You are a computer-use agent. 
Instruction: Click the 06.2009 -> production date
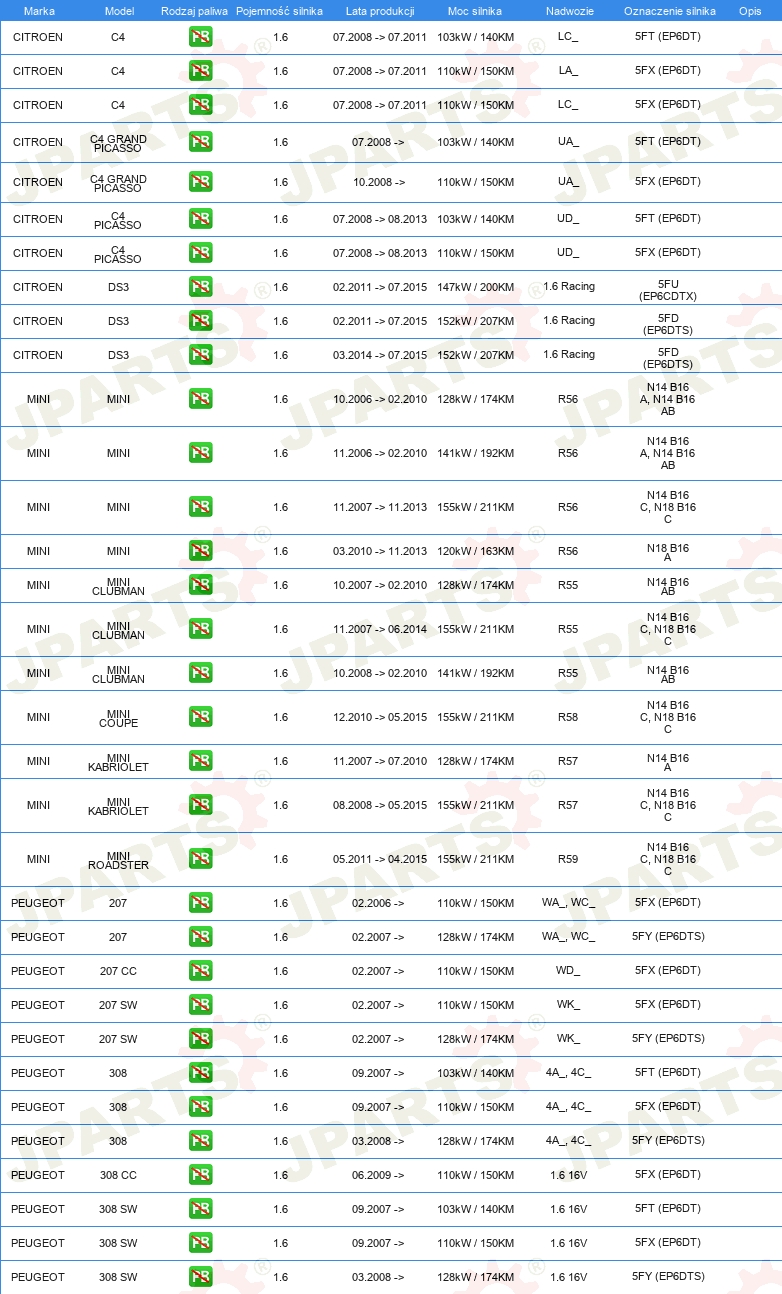click(378, 1175)
